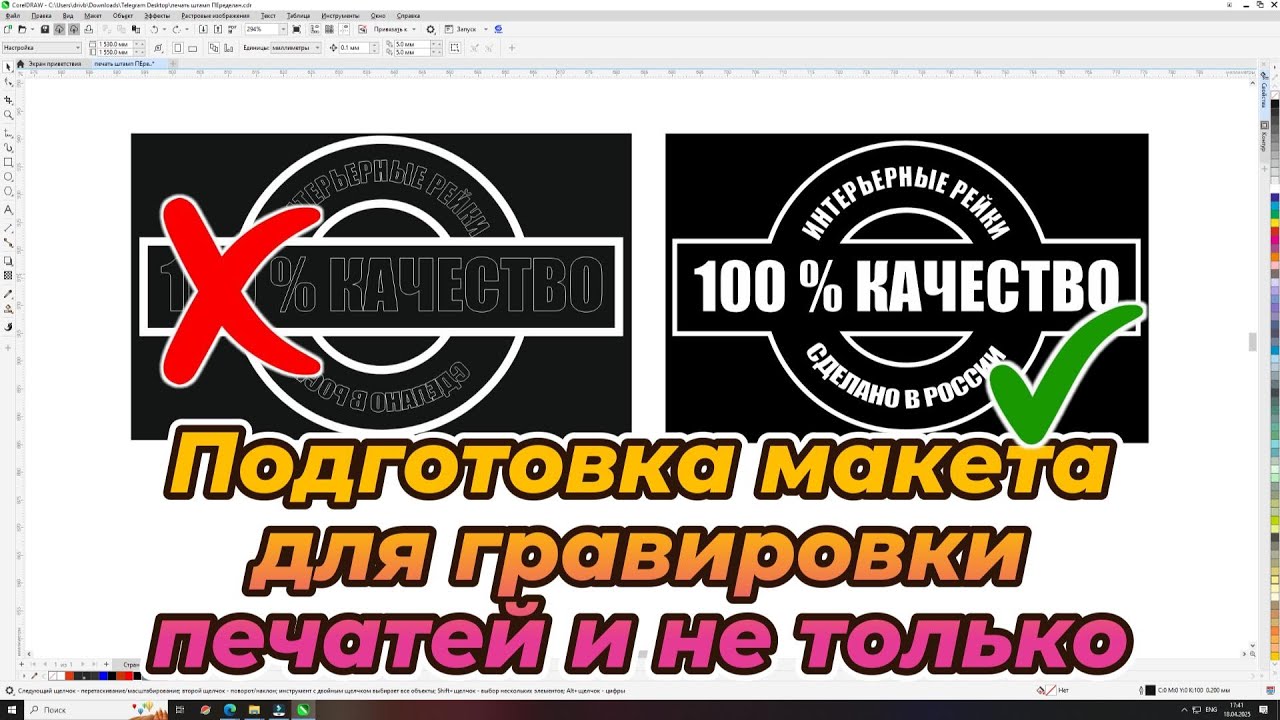
Task: Click the Redo arrow icon
Action: tap(176, 29)
